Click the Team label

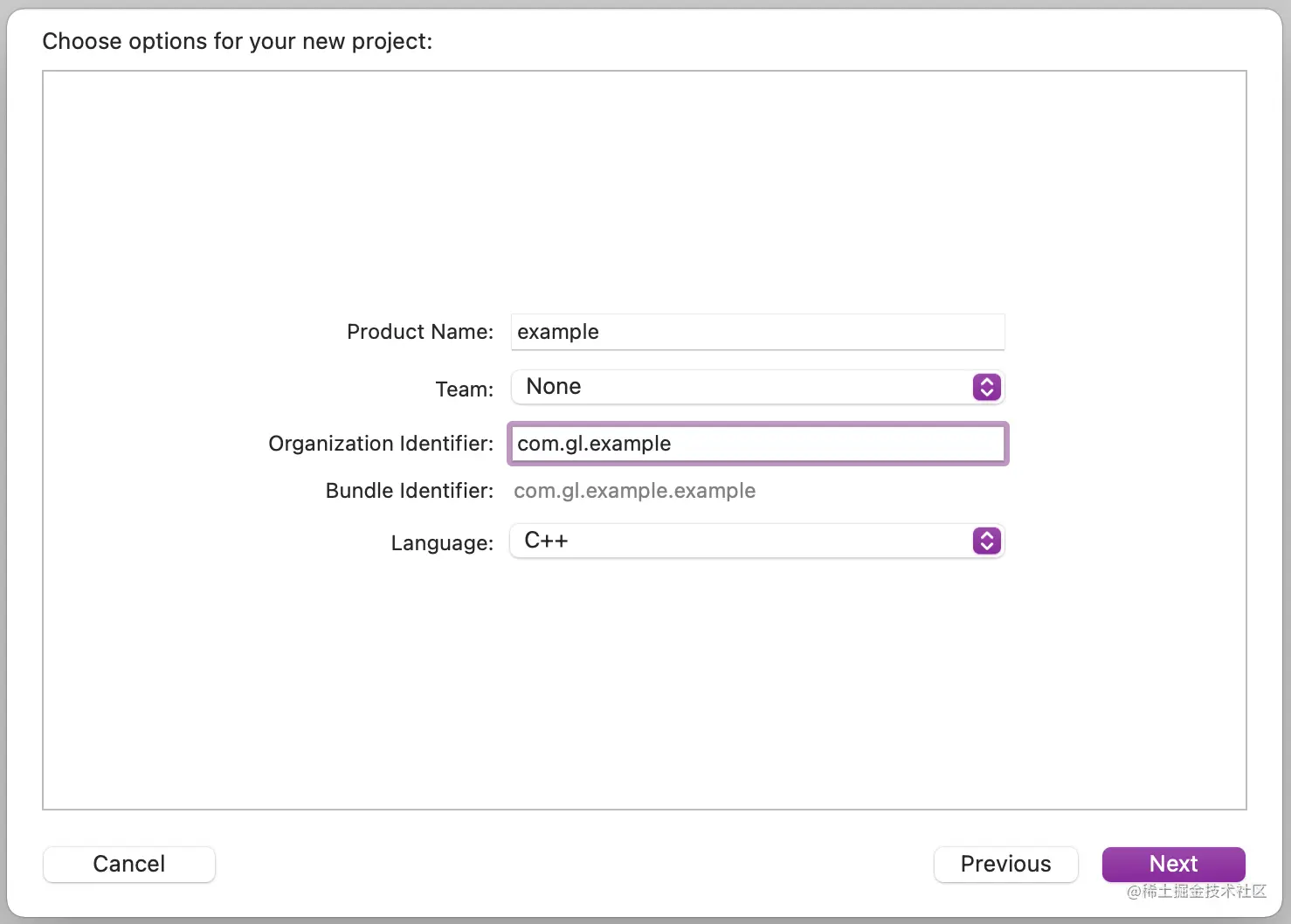pos(465,390)
